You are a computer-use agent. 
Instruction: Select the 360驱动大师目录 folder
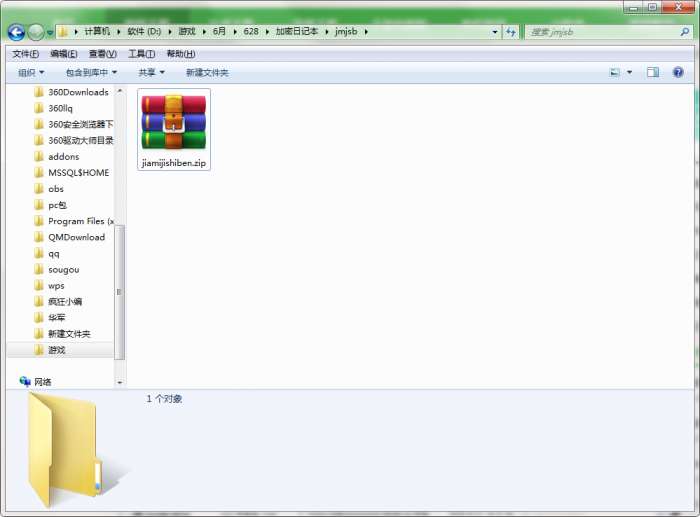pos(73,141)
